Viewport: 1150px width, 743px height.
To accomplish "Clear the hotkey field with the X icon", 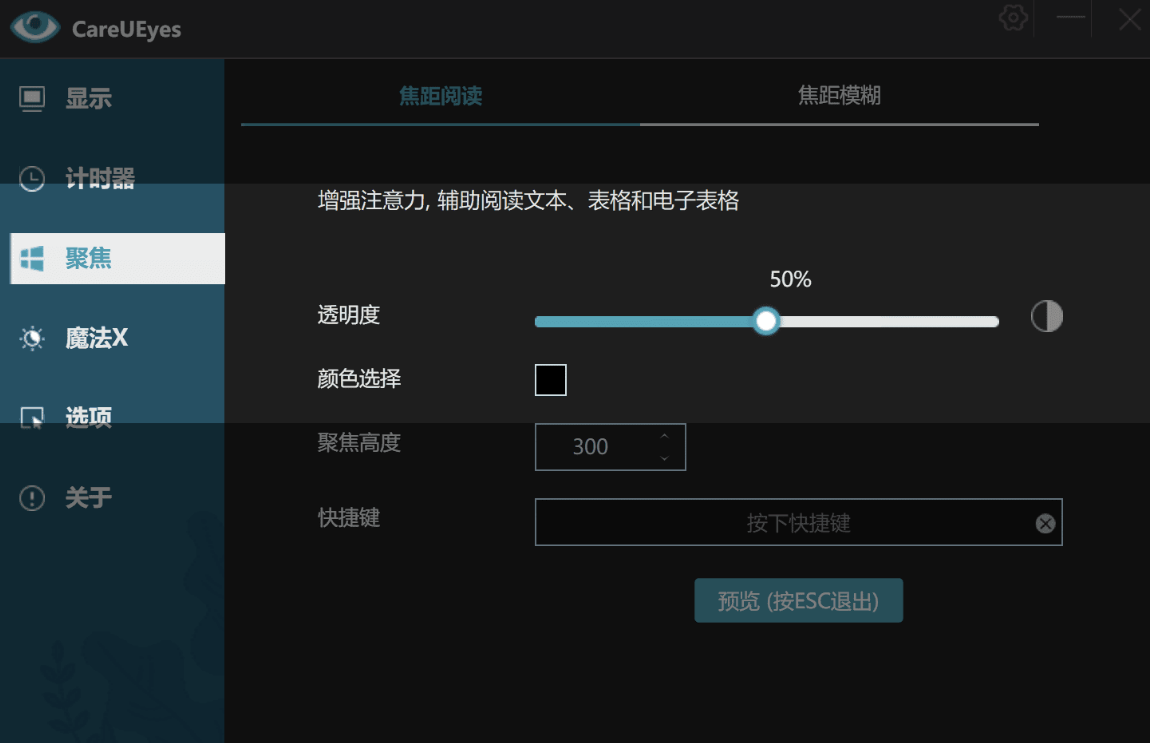I will (x=1046, y=522).
